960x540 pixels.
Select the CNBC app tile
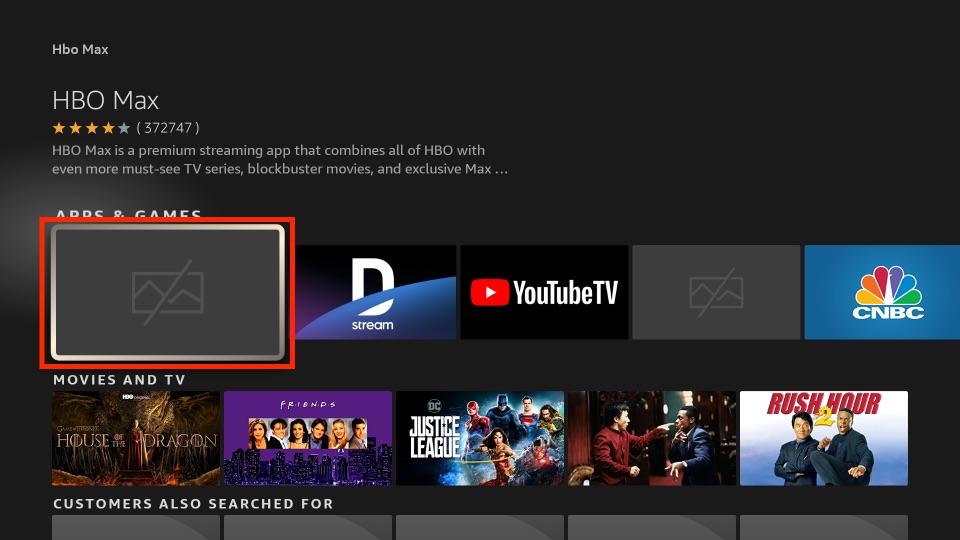pyautogui.click(x=882, y=292)
